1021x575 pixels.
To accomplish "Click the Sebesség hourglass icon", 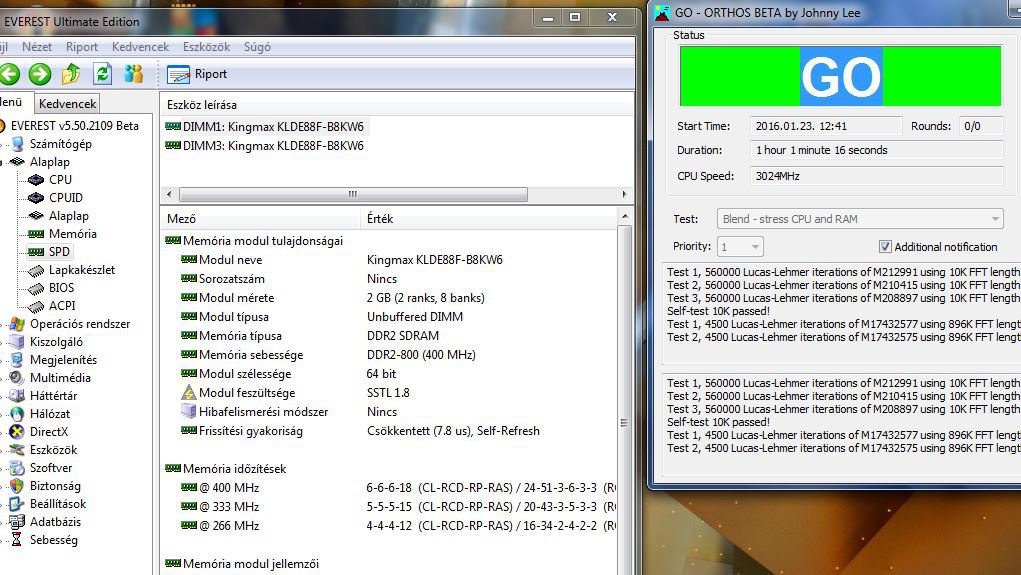I will click(18, 539).
